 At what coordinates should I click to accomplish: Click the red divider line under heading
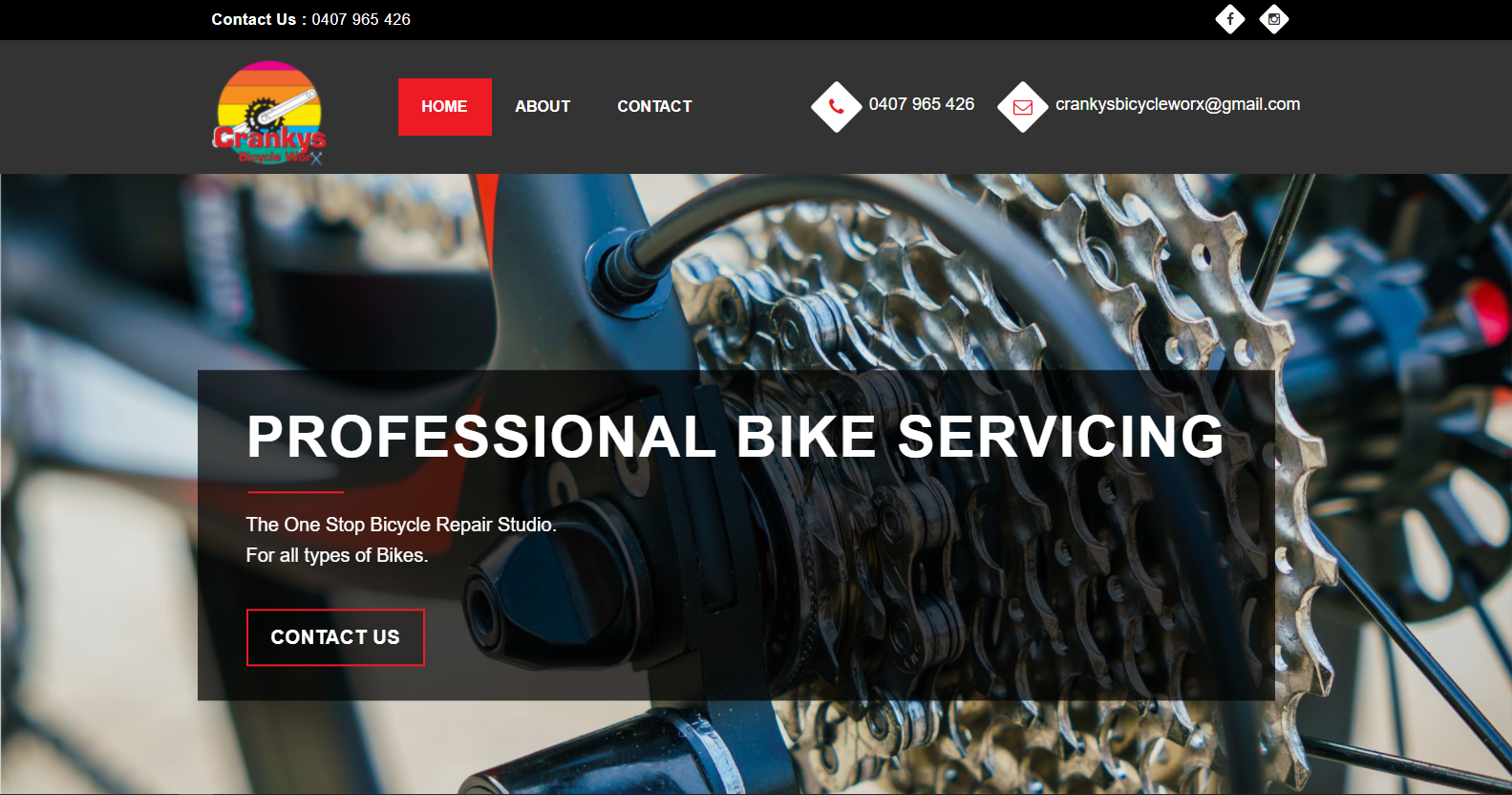point(296,492)
